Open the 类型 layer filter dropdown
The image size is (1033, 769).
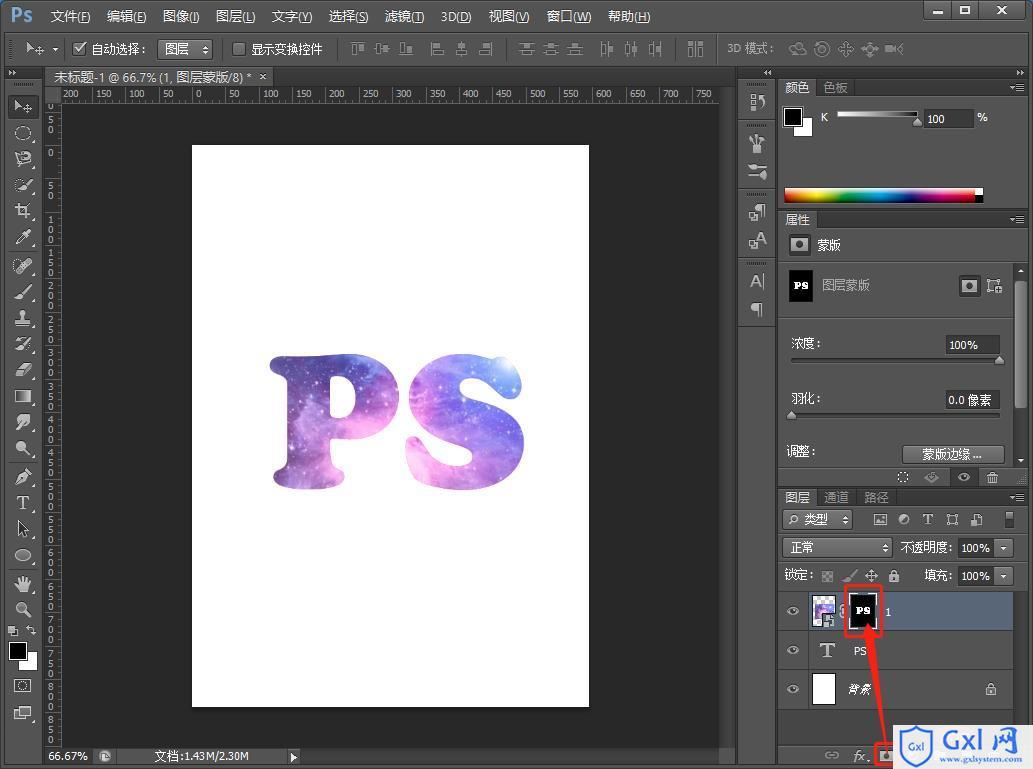click(817, 519)
